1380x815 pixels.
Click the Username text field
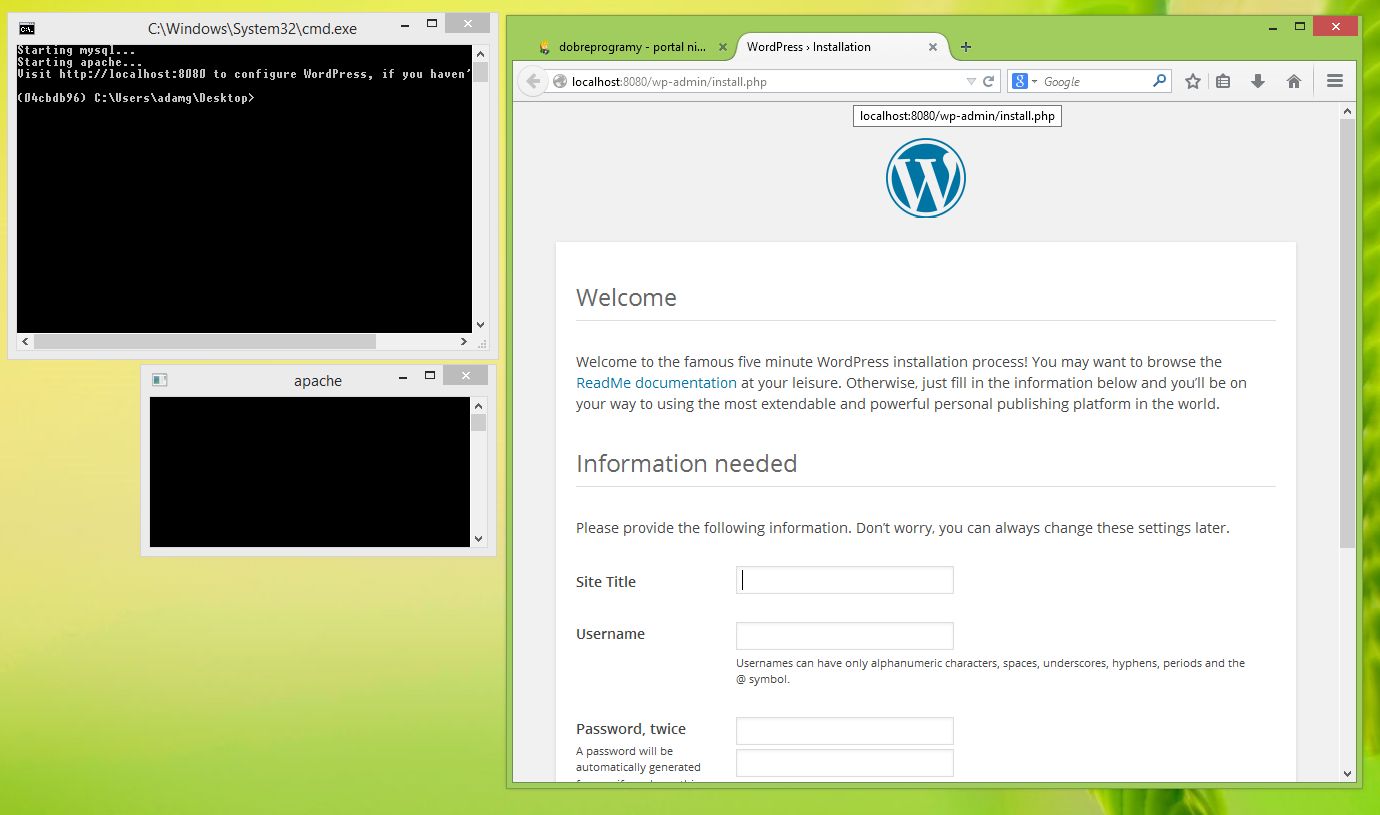[845, 636]
